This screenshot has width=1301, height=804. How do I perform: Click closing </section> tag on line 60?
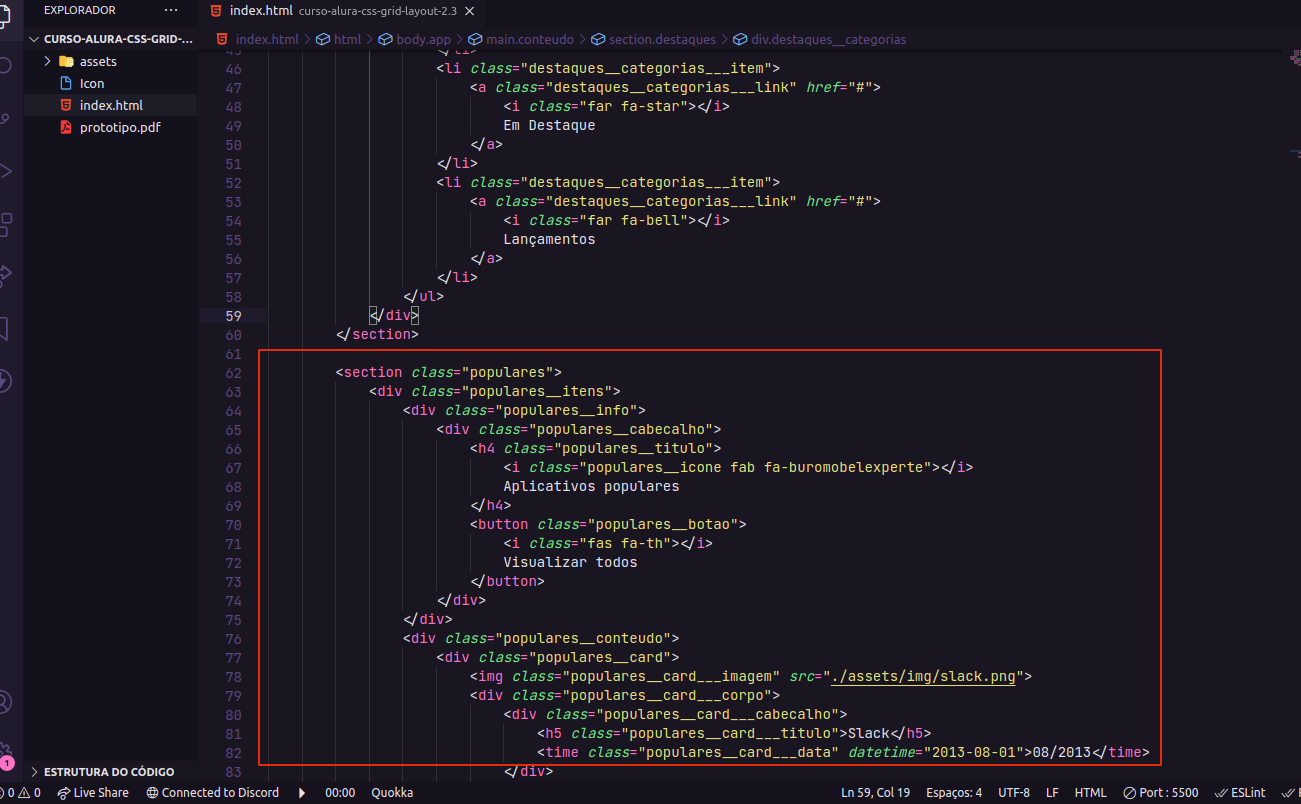point(377,334)
